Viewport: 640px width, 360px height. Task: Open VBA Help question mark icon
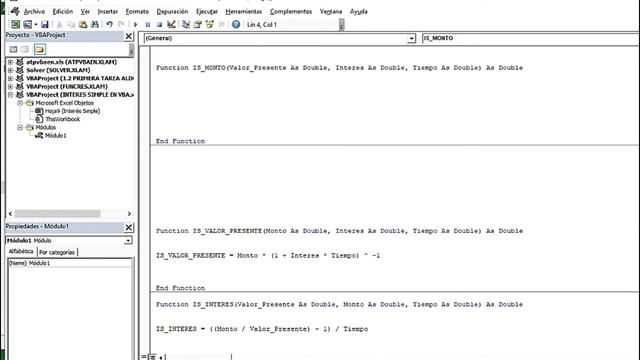236,24
